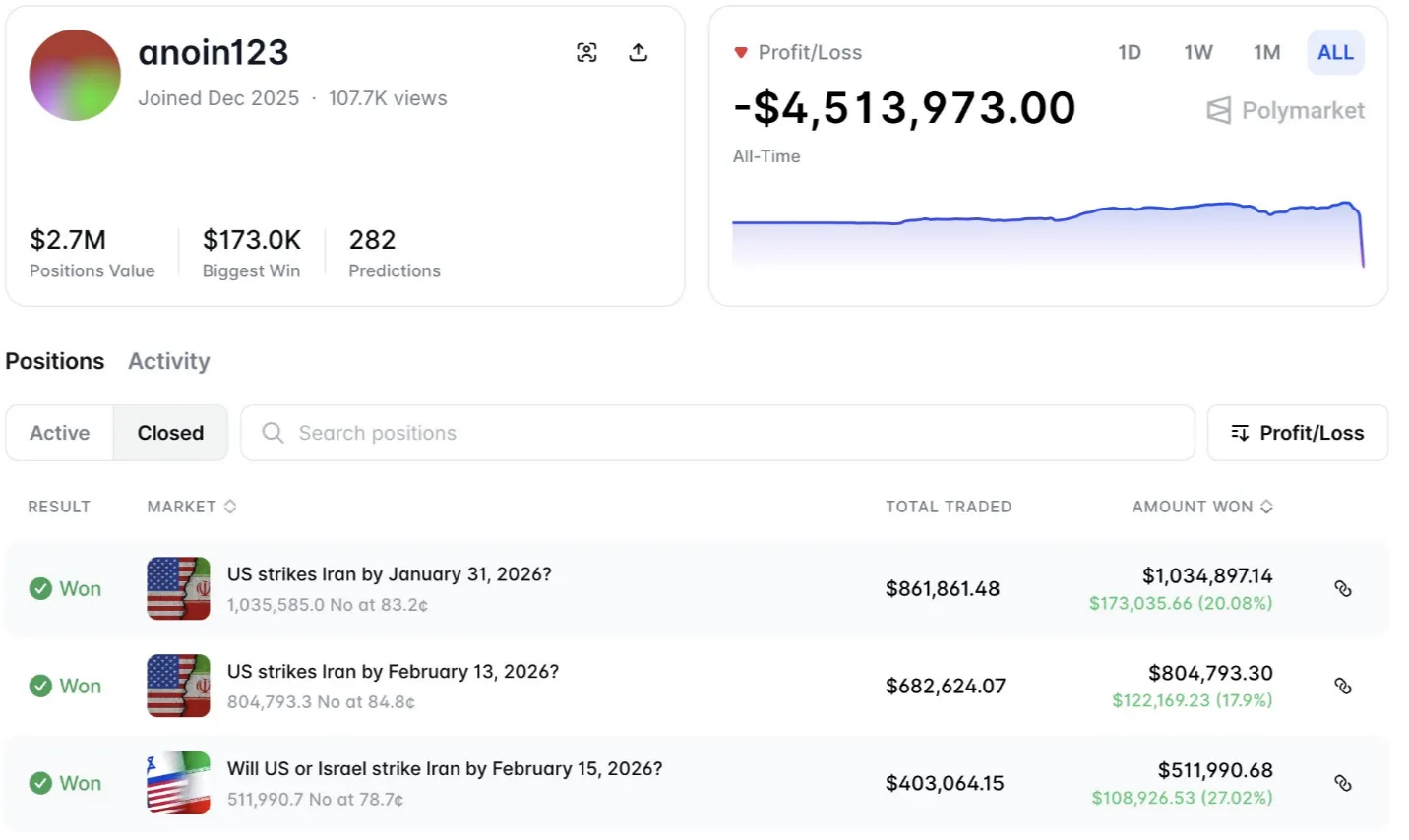
Task: Click the share upload icon
Action: [x=639, y=53]
